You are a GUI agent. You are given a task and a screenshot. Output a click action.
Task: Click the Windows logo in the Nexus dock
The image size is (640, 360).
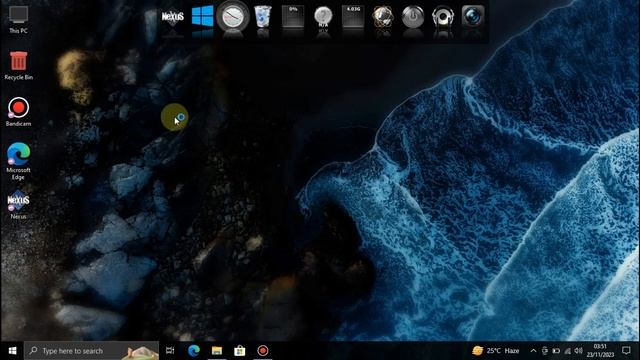point(202,17)
